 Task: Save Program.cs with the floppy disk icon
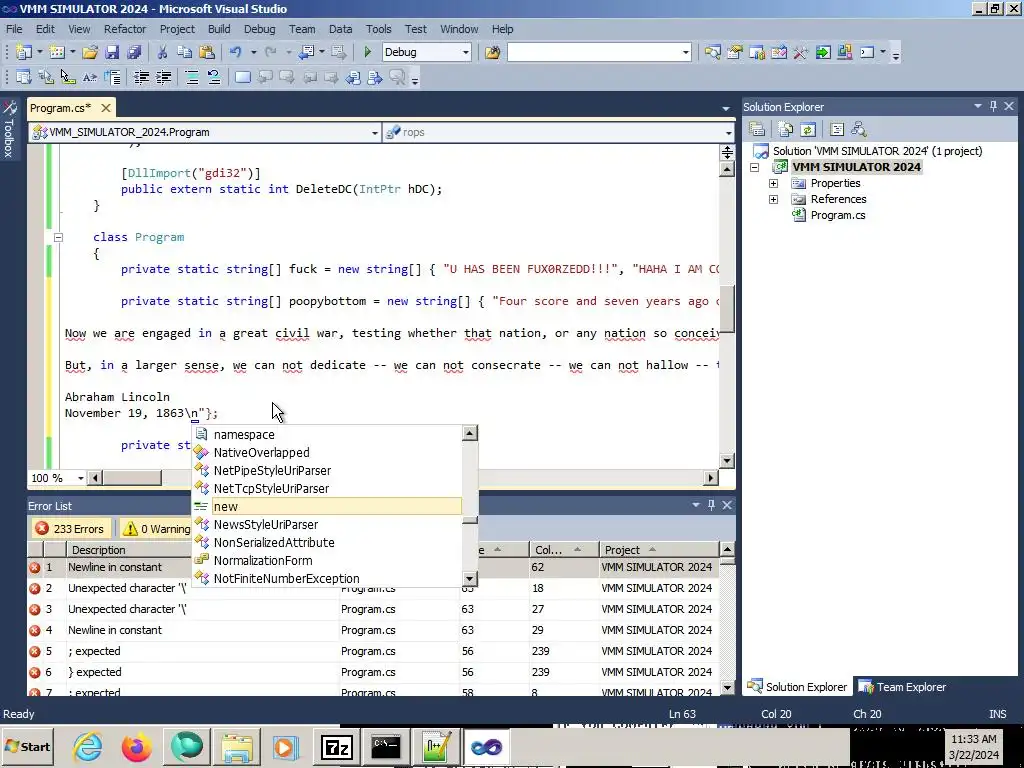(112, 52)
